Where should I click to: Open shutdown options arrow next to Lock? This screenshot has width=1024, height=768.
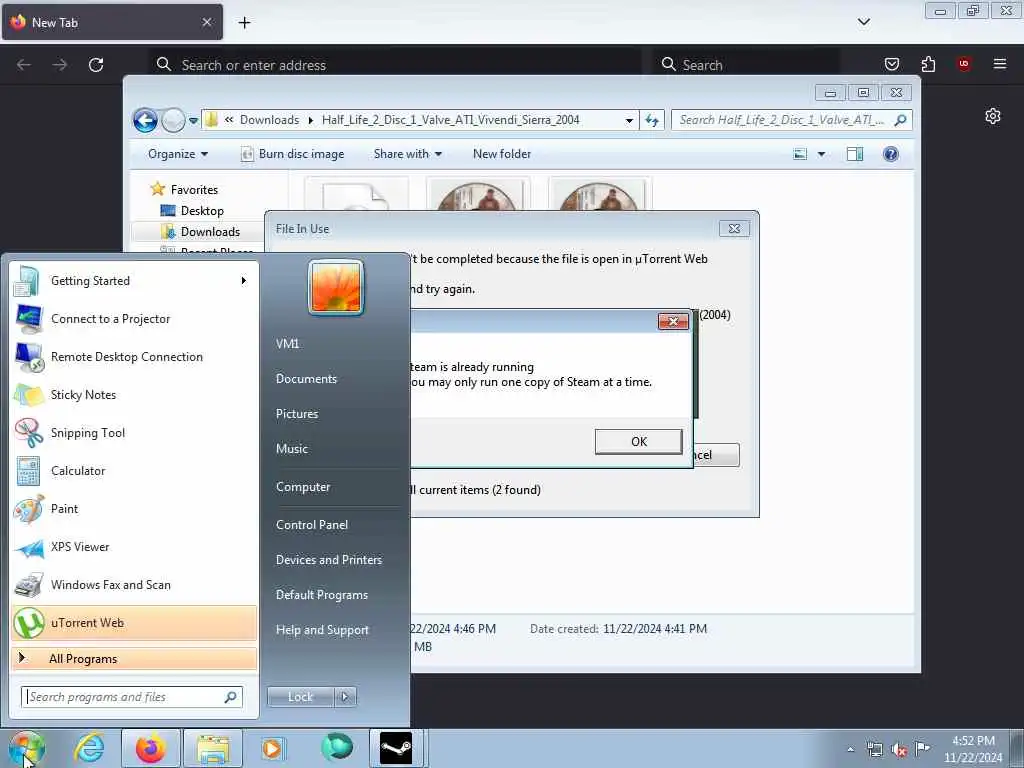coord(345,697)
